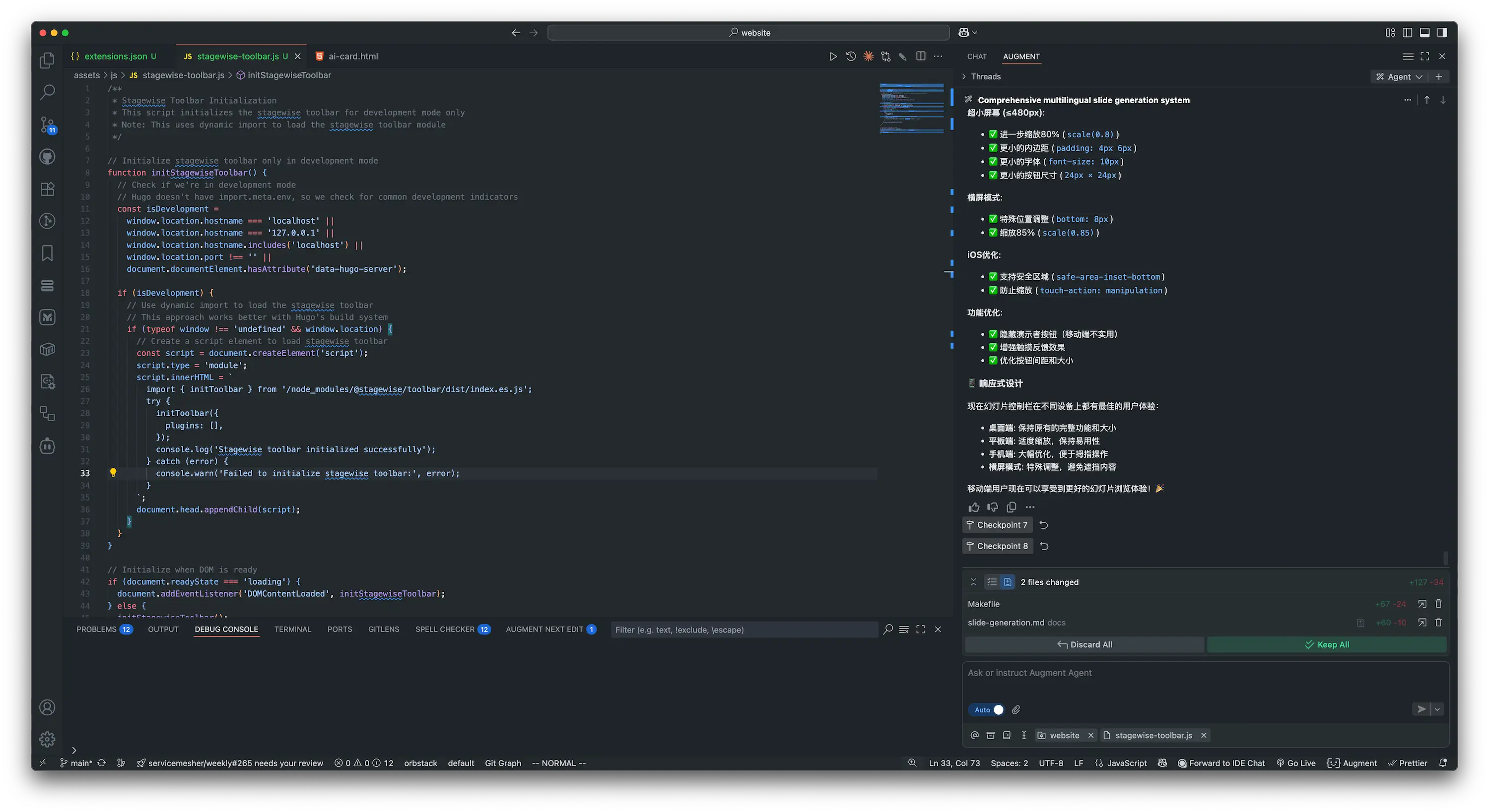Click the lightbulb code action on line 33

(113, 473)
